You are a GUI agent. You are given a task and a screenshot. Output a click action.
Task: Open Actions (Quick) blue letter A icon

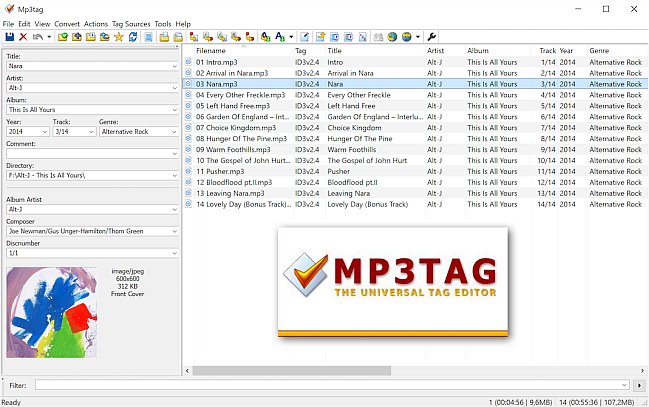280,37
